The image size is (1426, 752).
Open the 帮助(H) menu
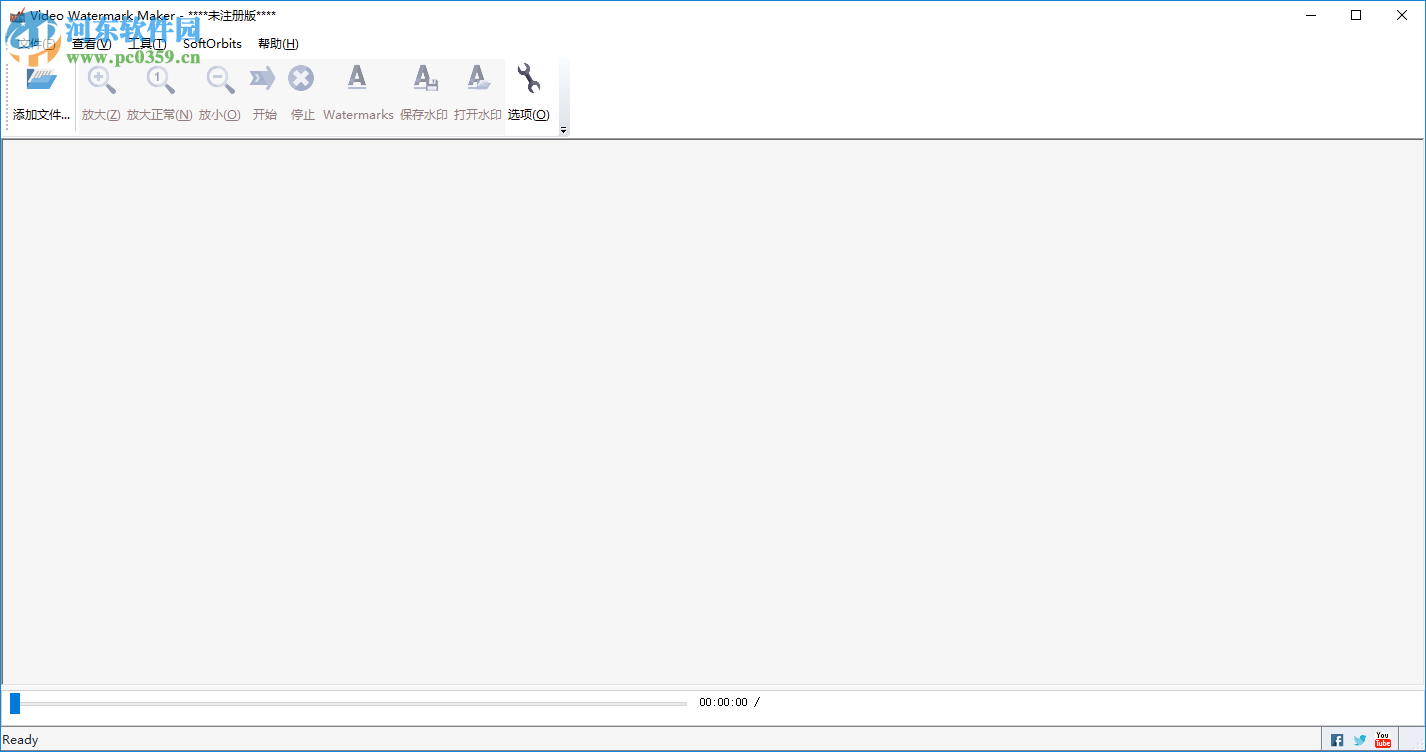pyautogui.click(x=278, y=44)
